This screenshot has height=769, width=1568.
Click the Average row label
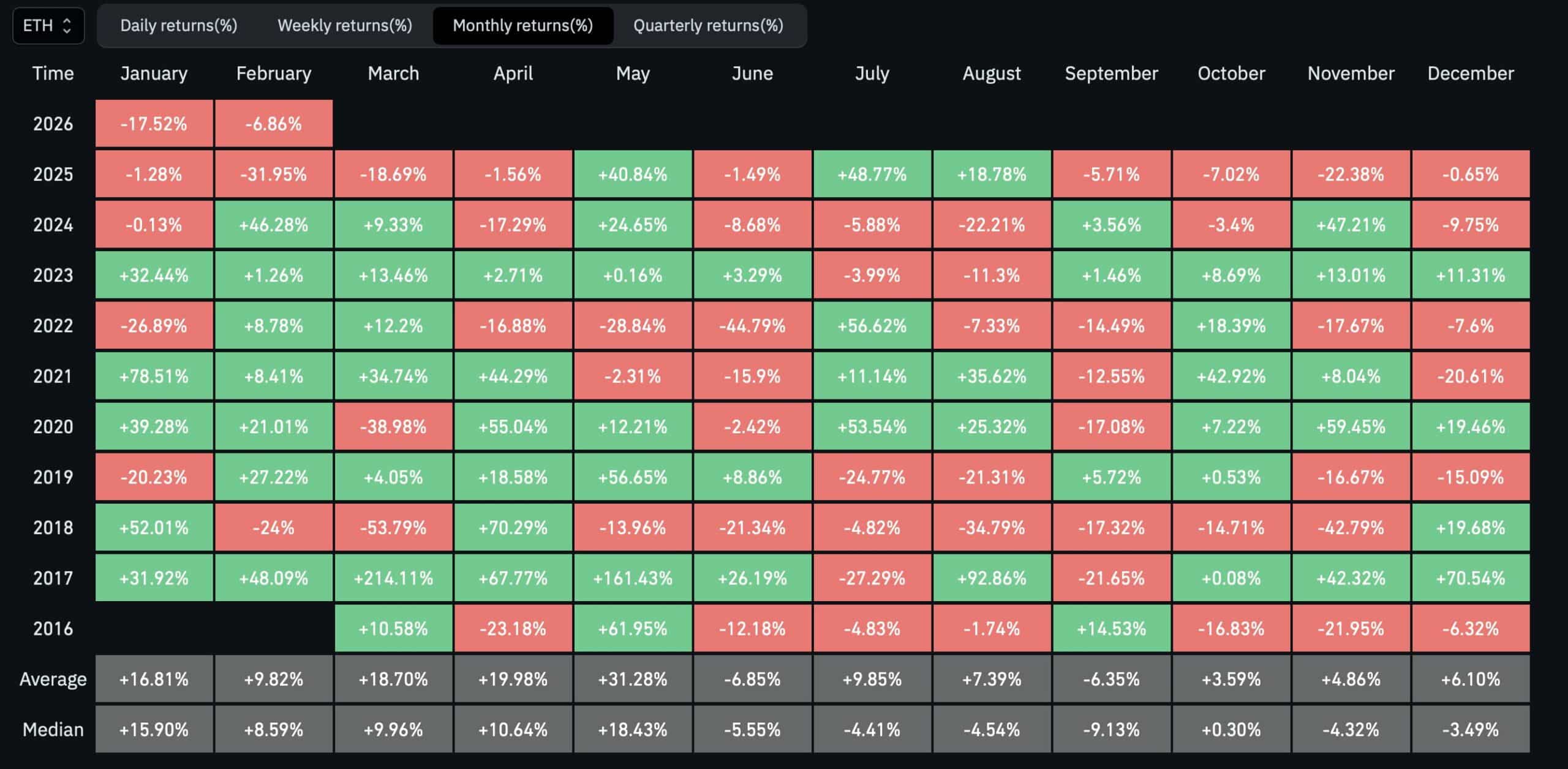53,678
